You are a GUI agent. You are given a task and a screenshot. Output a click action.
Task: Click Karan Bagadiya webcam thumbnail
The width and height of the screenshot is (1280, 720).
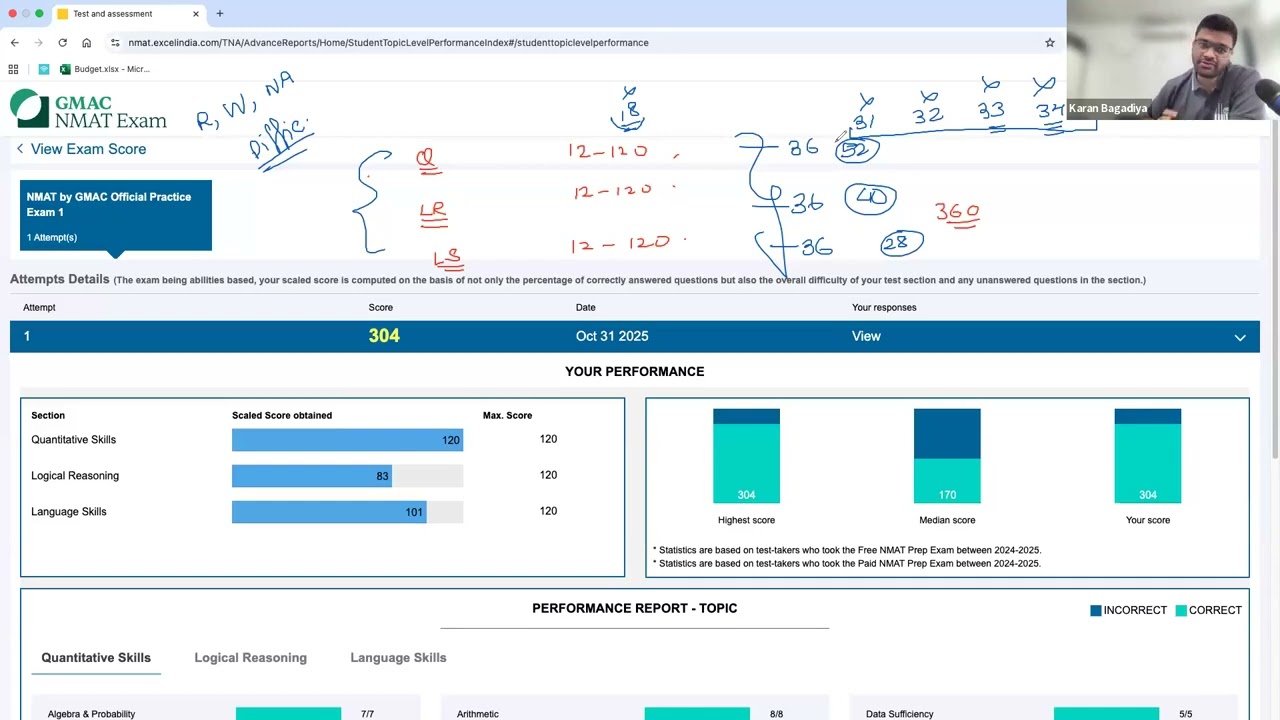coord(1173,60)
